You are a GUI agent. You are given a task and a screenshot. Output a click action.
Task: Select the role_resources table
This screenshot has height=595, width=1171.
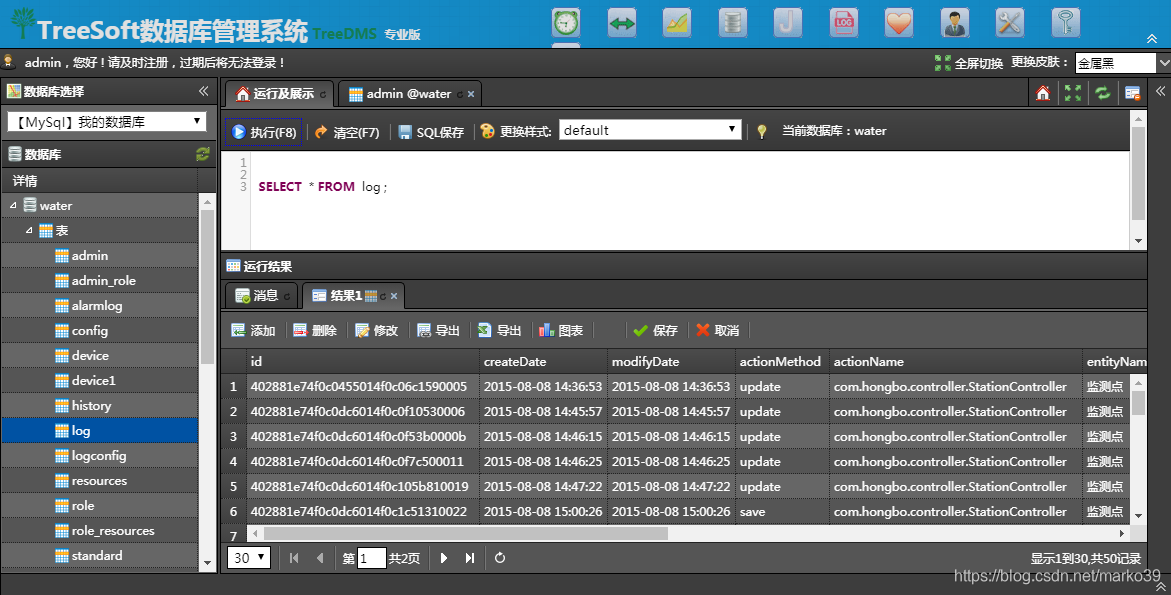pyautogui.click(x=113, y=531)
